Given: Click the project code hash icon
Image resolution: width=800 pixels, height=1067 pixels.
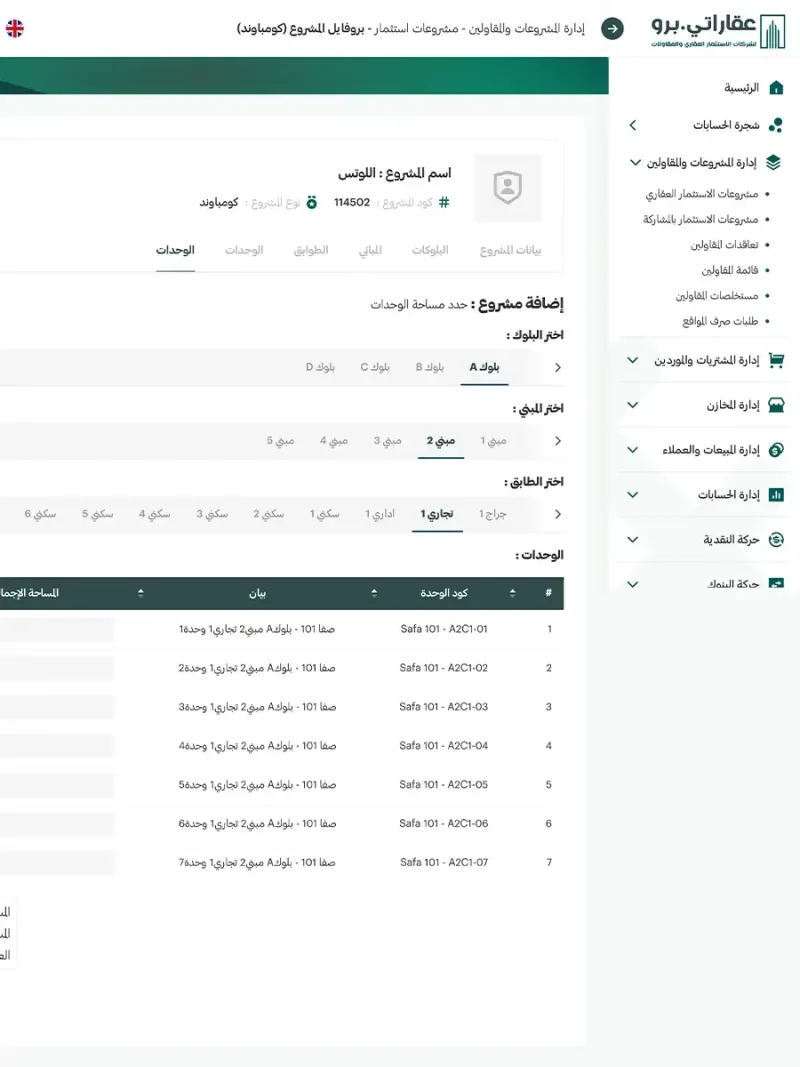Looking at the screenshot, I should pyautogui.click(x=444, y=202).
